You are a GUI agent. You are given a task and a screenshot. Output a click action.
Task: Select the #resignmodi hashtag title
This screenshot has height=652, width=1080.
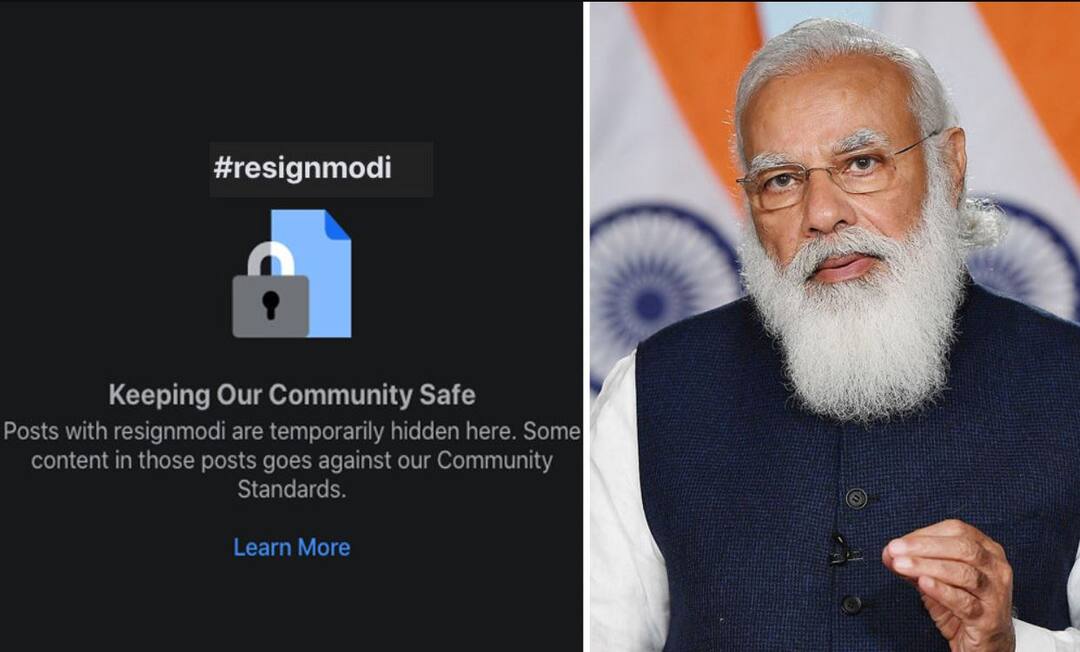coord(302,168)
